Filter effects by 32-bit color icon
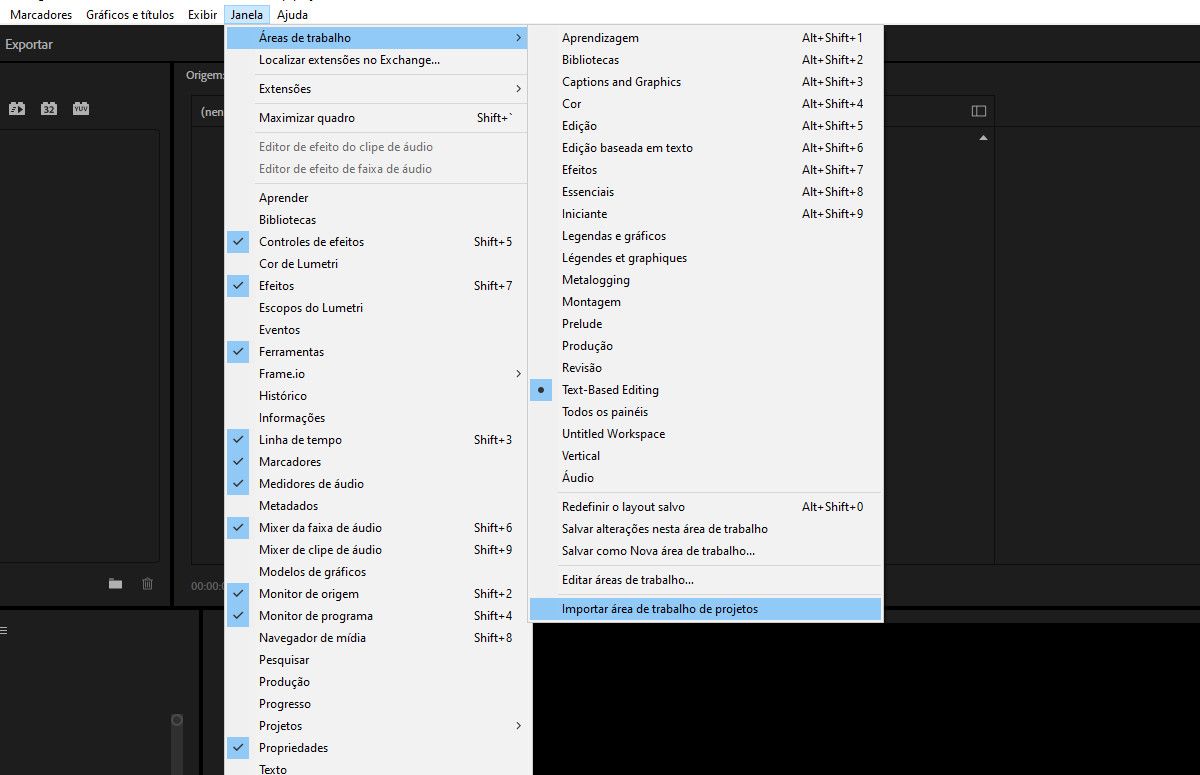 click(49, 108)
